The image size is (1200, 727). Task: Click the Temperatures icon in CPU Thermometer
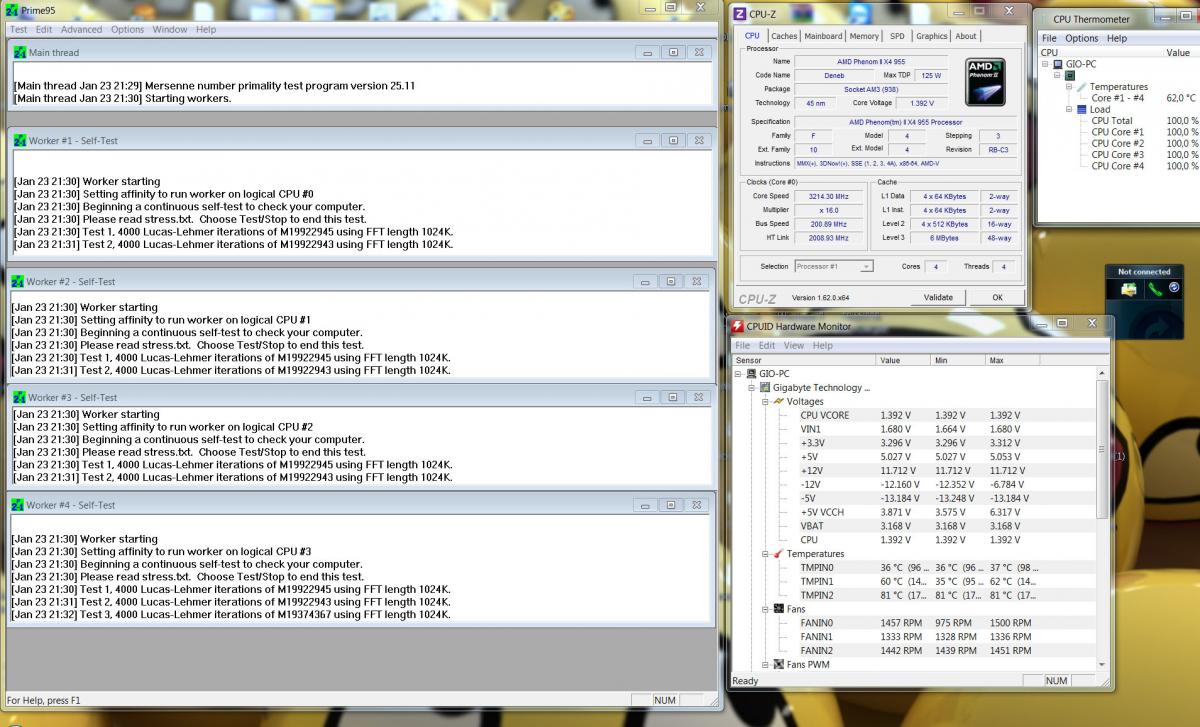1082,87
